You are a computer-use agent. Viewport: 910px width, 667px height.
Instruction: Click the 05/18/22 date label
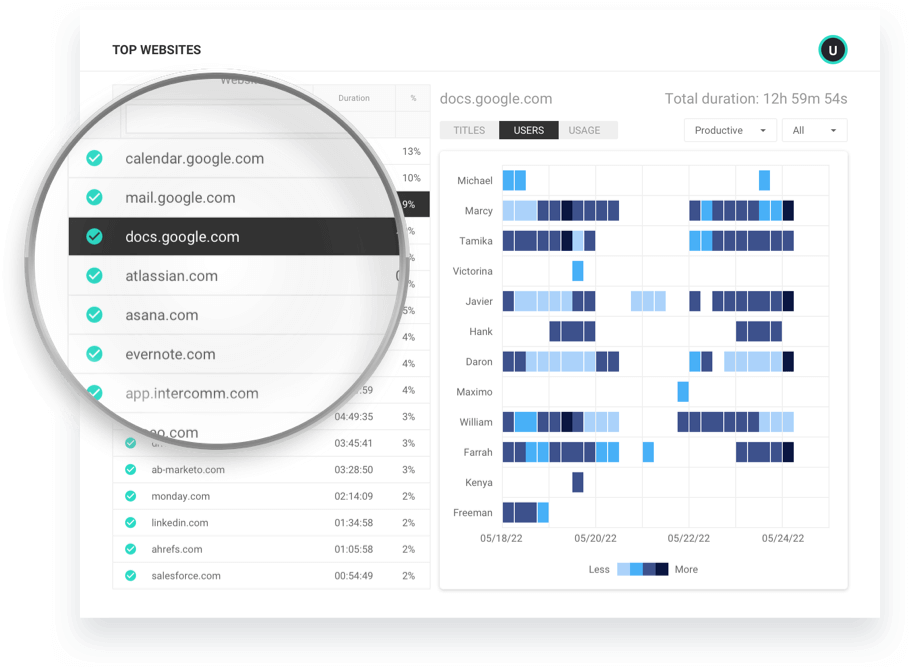[x=501, y=538]
